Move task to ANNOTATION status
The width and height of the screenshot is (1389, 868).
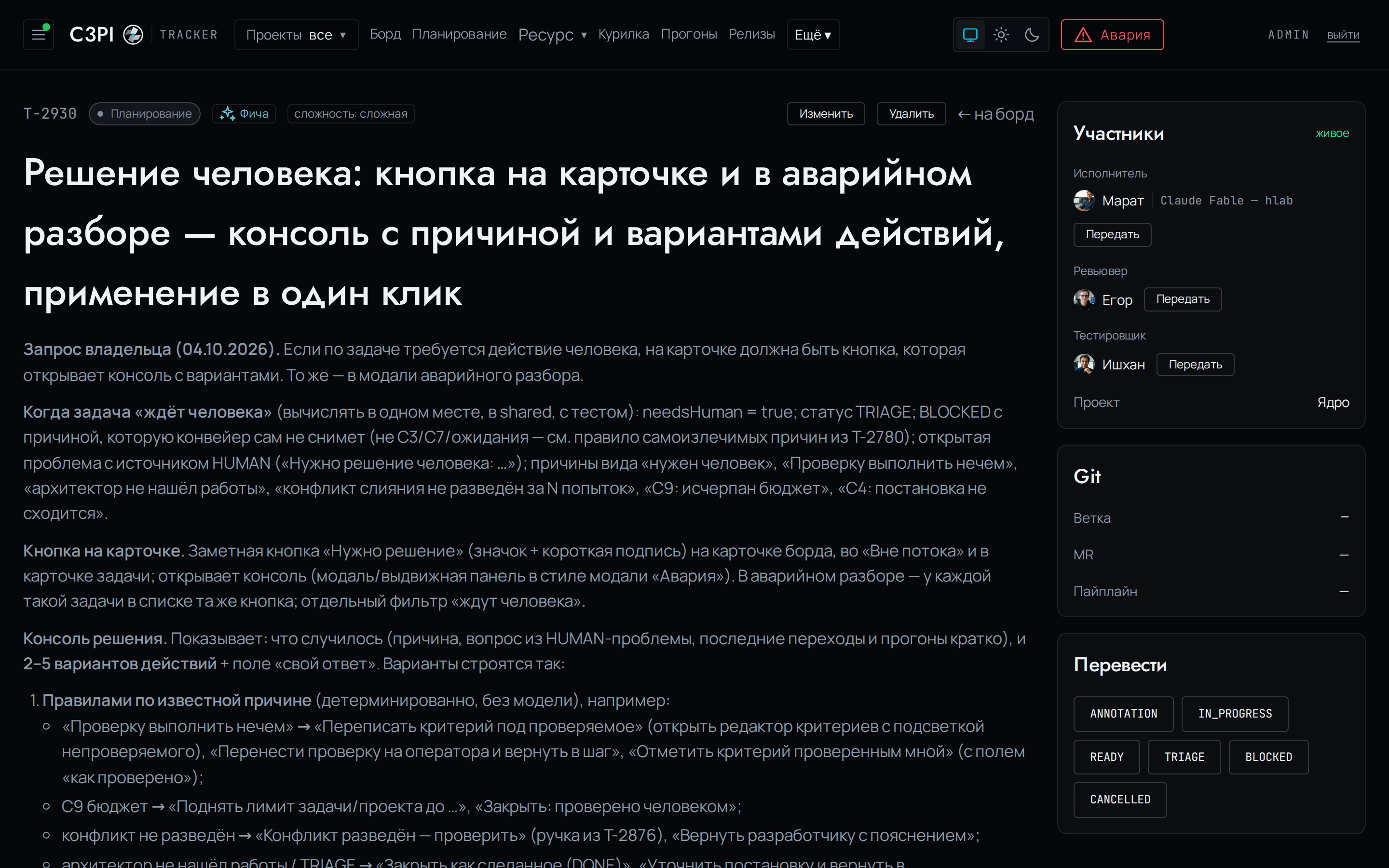point(1123,714)
